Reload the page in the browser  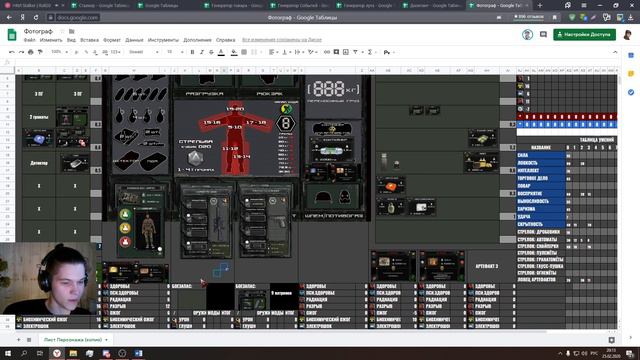pyautogui.click(x=36, y=18)
